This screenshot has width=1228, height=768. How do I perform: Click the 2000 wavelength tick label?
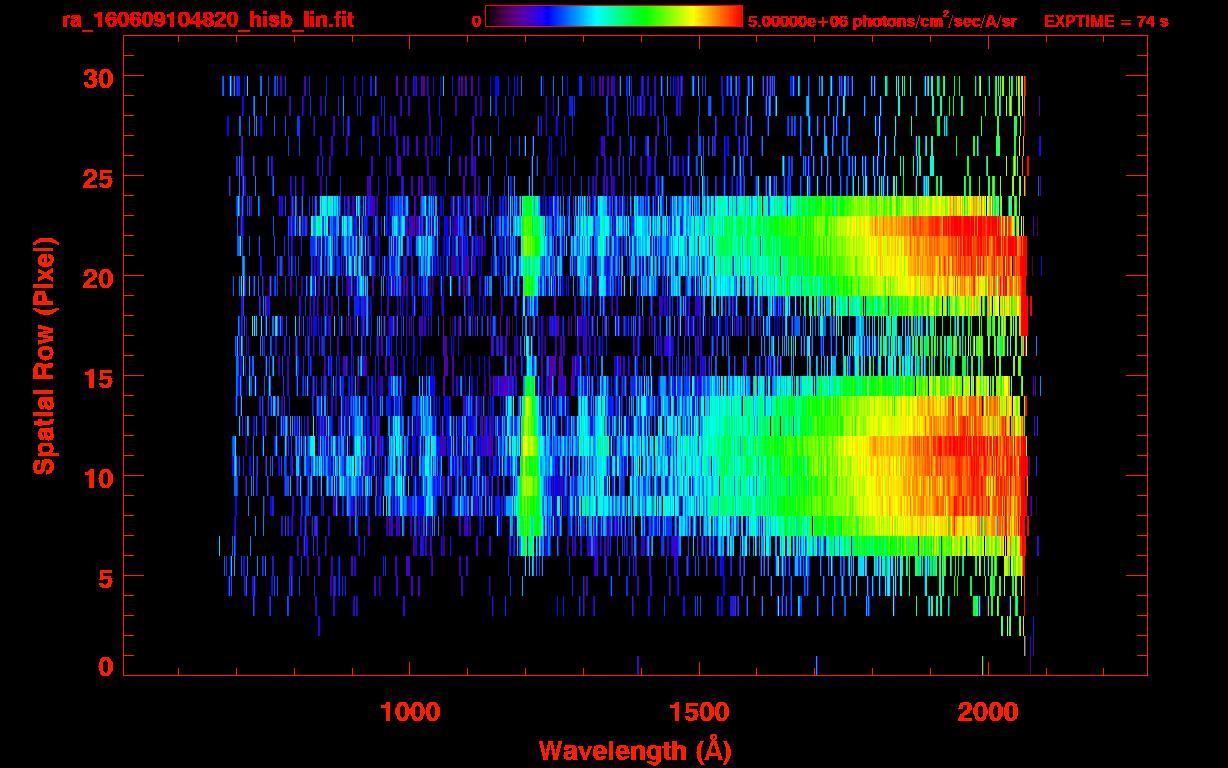coord(986,712)
